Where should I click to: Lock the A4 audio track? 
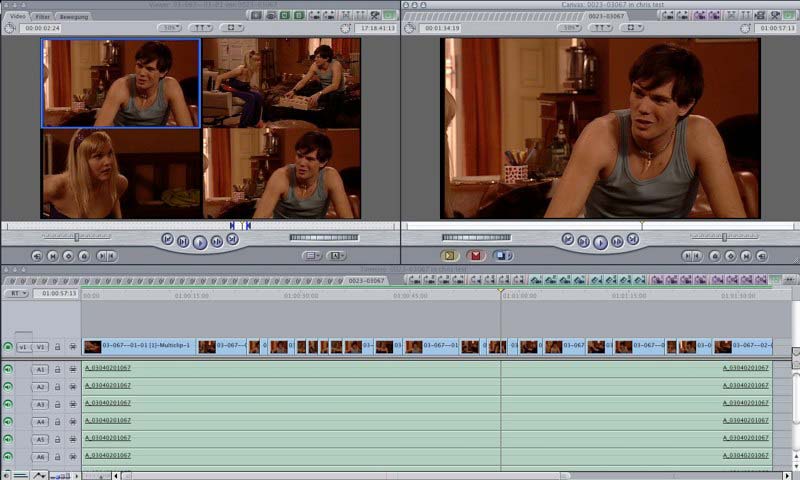click(x=58, y=422)
